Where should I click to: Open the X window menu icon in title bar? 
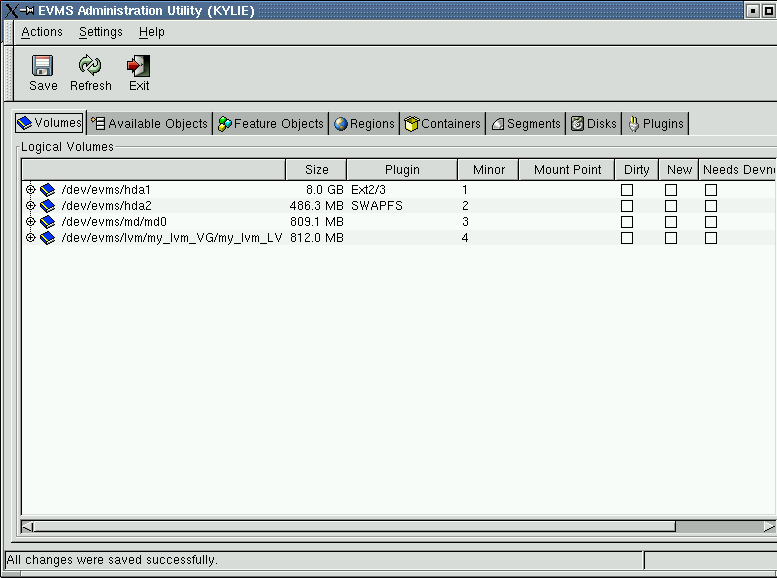pyautogui.click(x=11, y=10)
